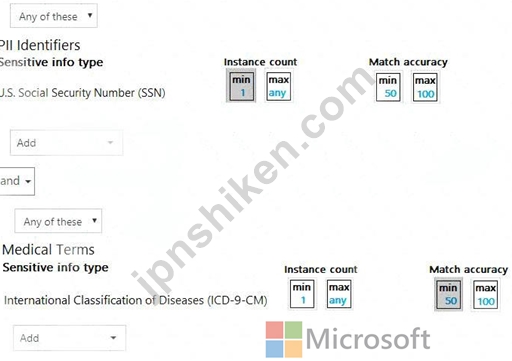Click the PII Identifiers group heading
Image resolution: width=512 pixels, height=361 pixels.
tap(40, 45)
